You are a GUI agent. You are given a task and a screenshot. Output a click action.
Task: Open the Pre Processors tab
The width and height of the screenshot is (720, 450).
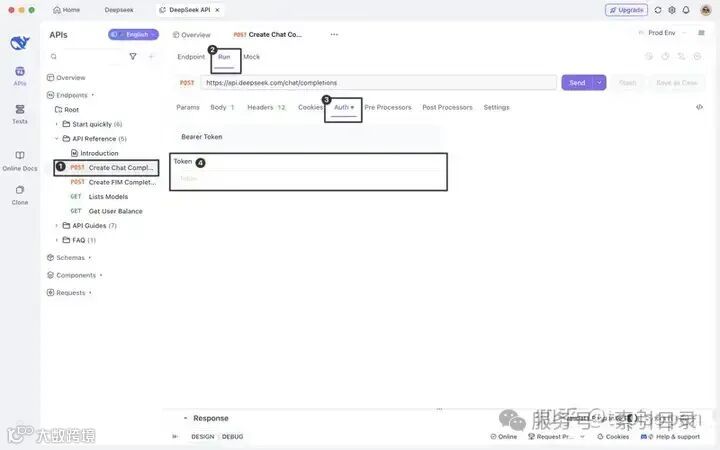pos(388,107)
